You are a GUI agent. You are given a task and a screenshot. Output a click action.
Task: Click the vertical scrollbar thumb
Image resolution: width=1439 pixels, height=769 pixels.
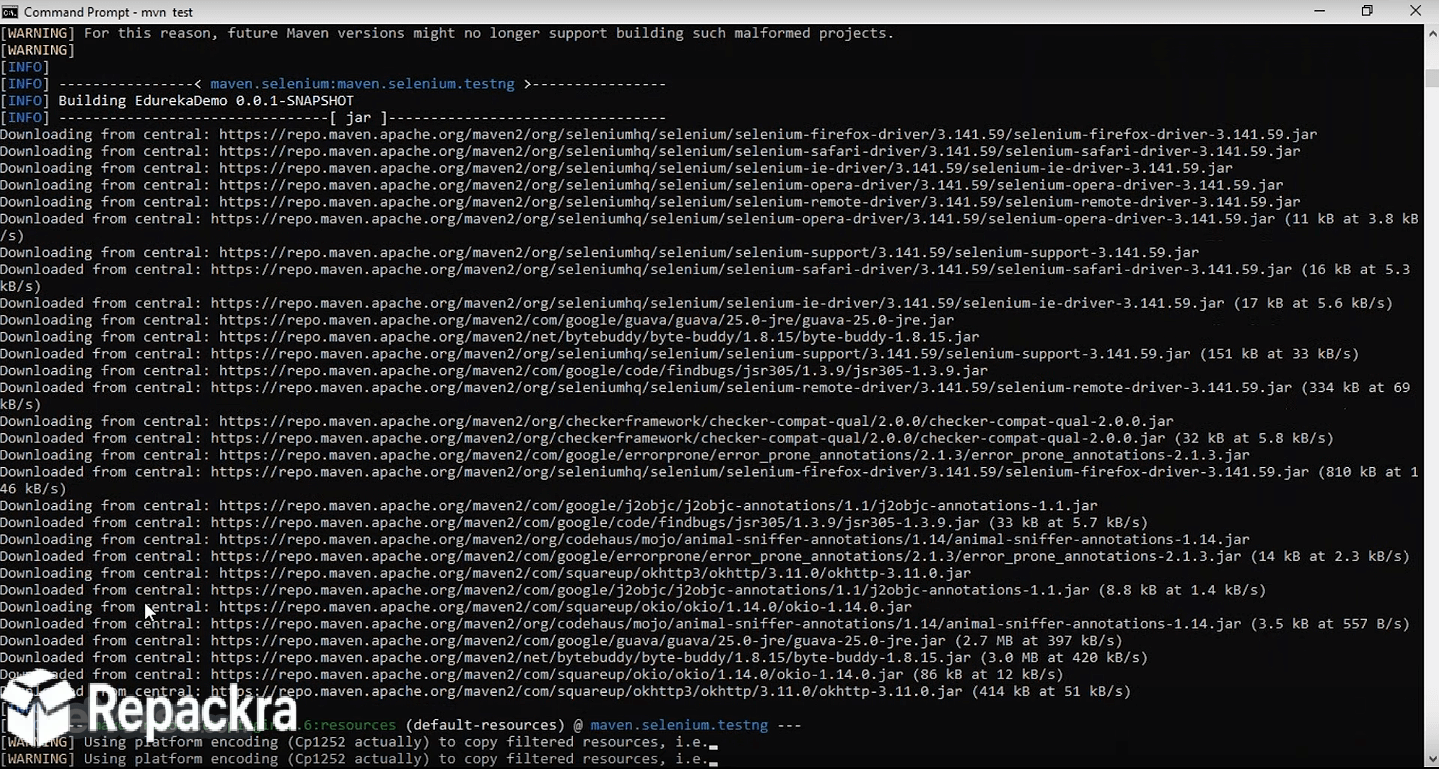click(1431, 79)
